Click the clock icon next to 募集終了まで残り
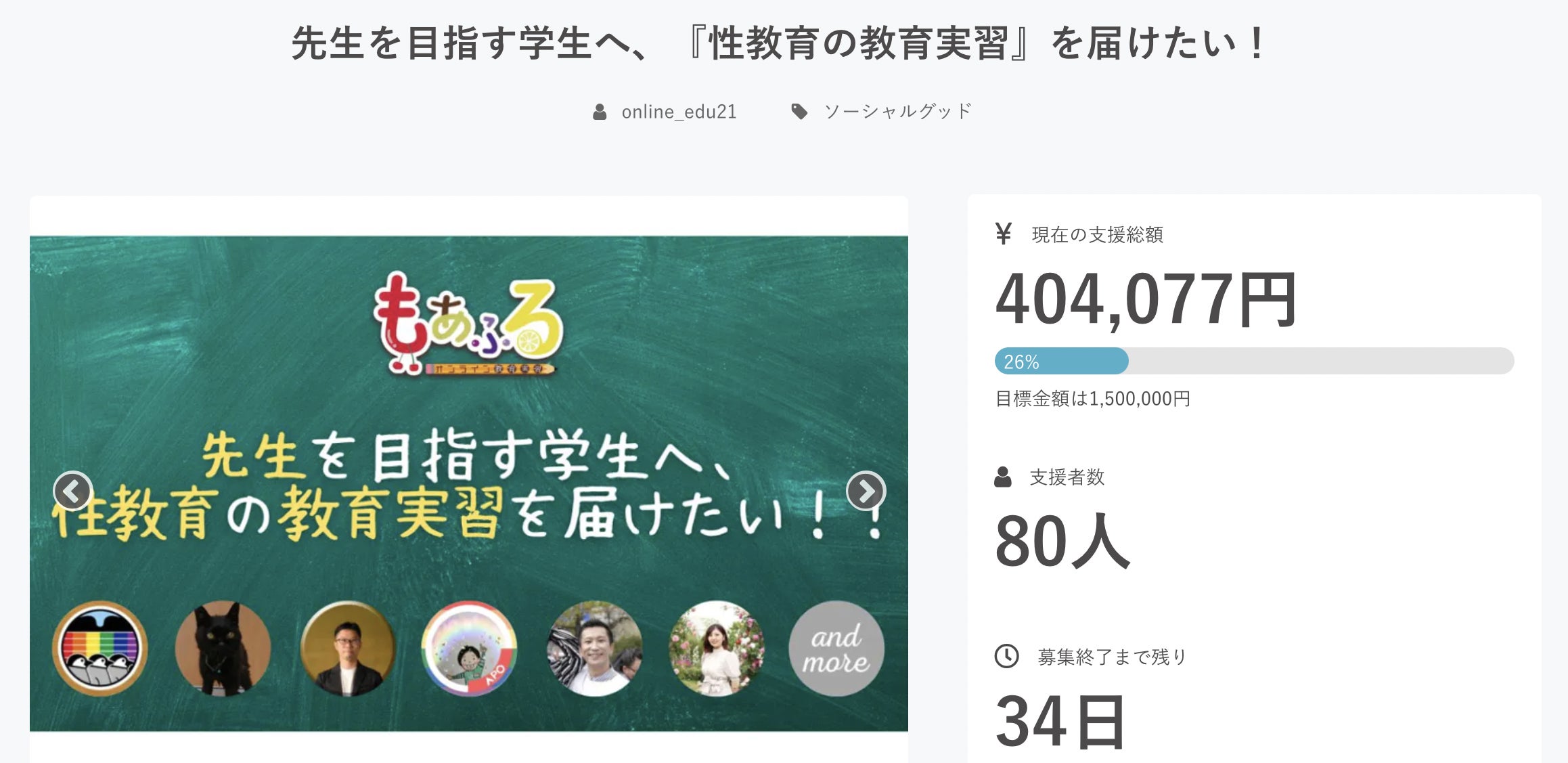The image size is (1568, 763). coord(1006,656)
